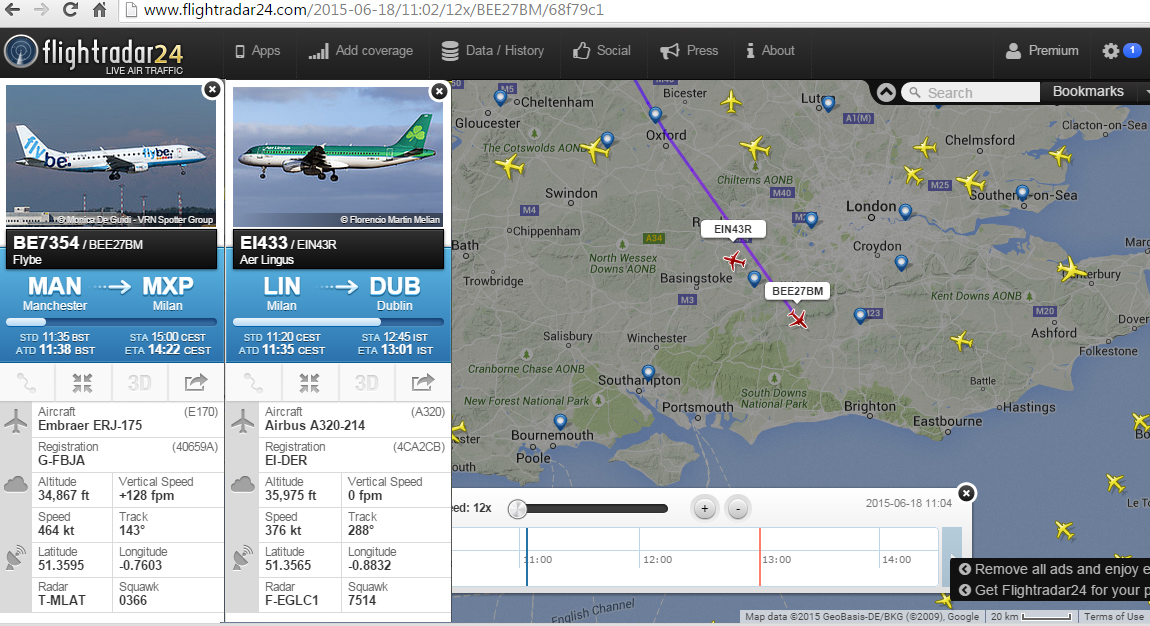The width and height of the screenshot is (1150, 626).
Task: Toggle 3D view for EI433 flight
Action: pos(366,383)
